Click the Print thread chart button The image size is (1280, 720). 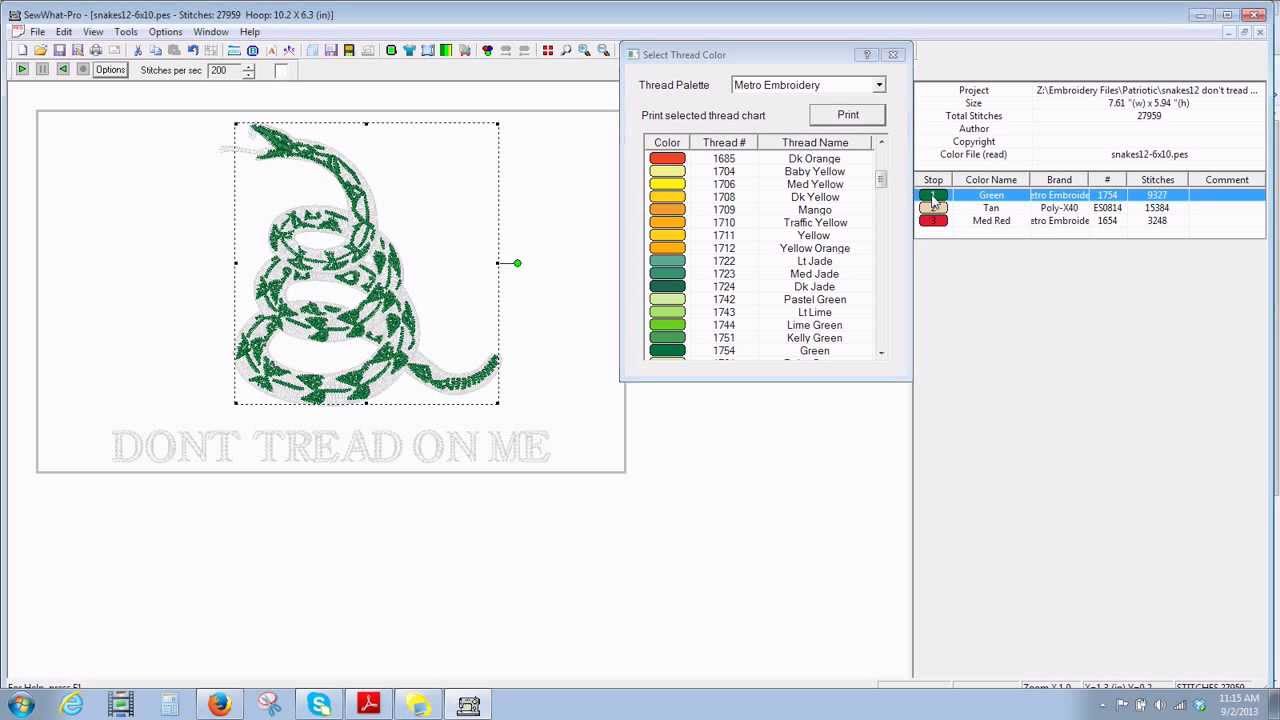[x=848, y=115]
